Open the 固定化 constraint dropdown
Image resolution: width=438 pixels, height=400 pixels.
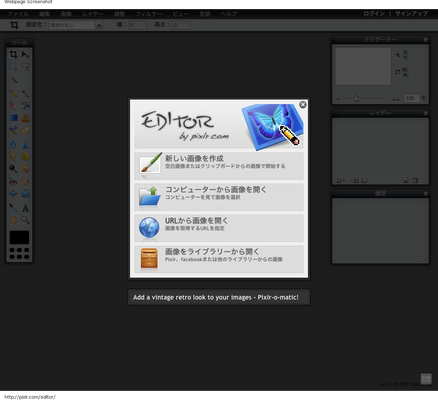pyautogui.click(x=76, y=25)
